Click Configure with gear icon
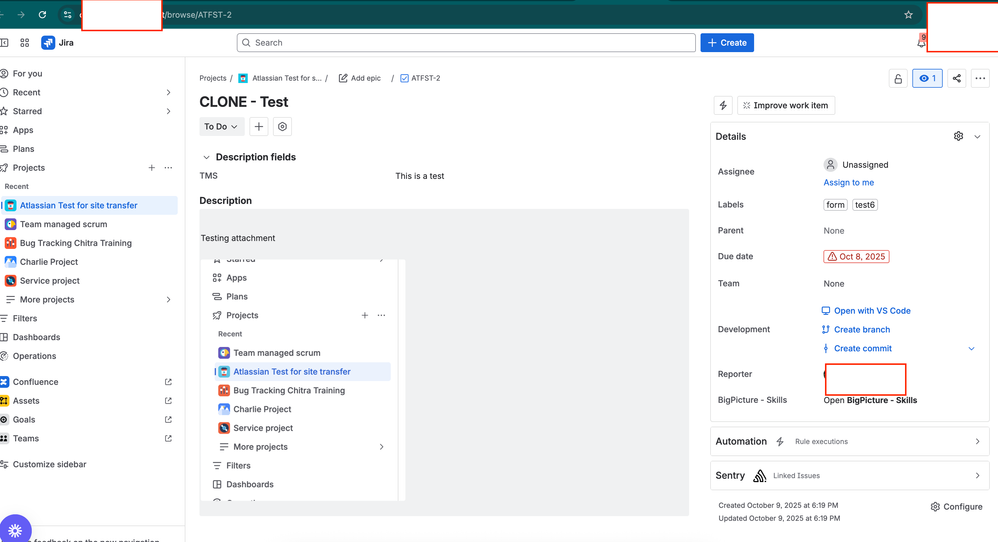The image size is (998, 542). [956, 507]
